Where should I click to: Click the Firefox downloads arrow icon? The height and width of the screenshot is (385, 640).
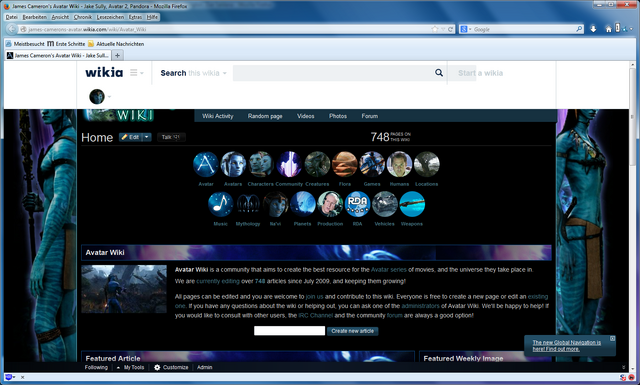pos(593,29)
